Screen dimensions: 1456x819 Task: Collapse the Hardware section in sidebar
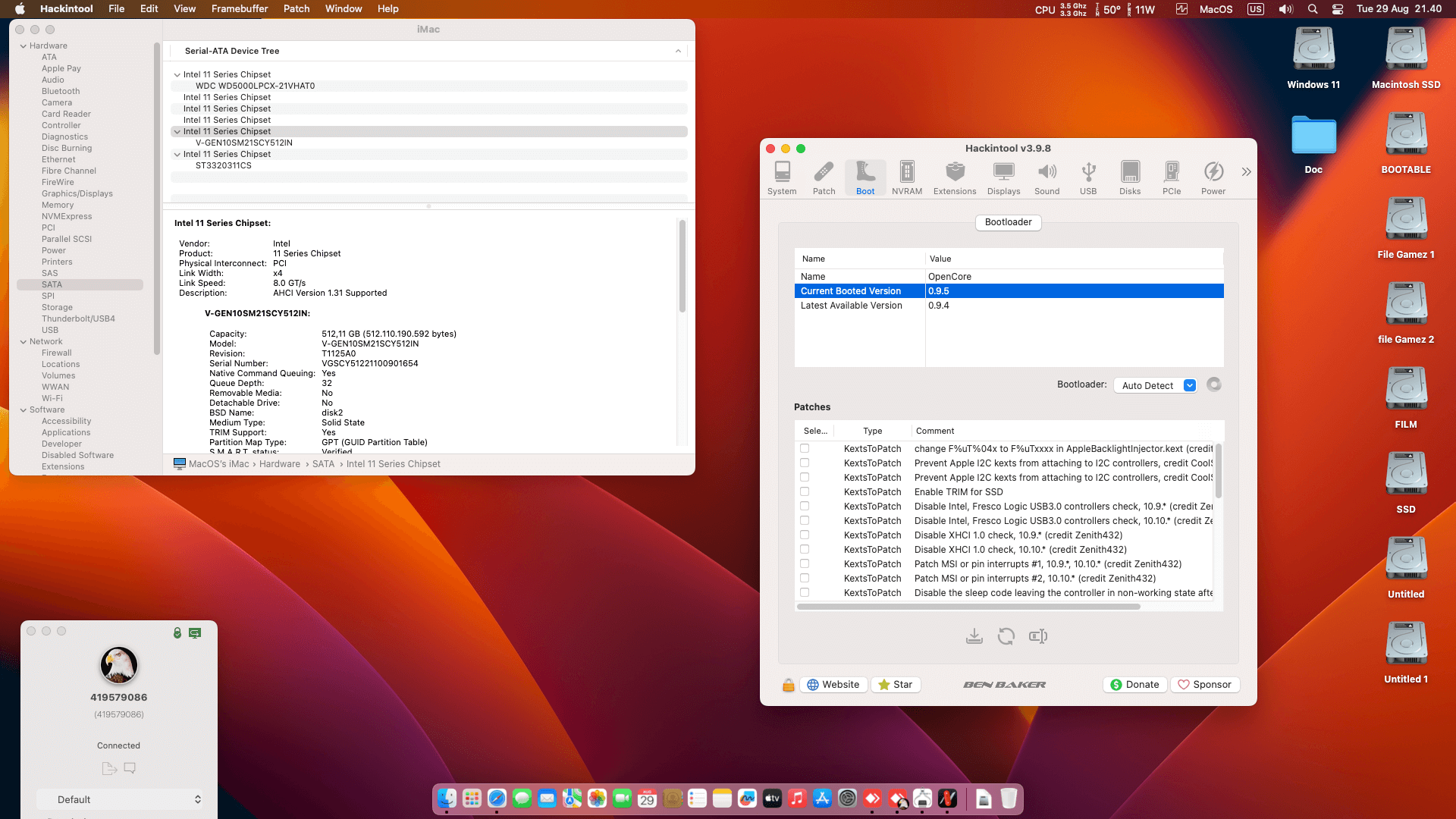click(x=24, y=46)
